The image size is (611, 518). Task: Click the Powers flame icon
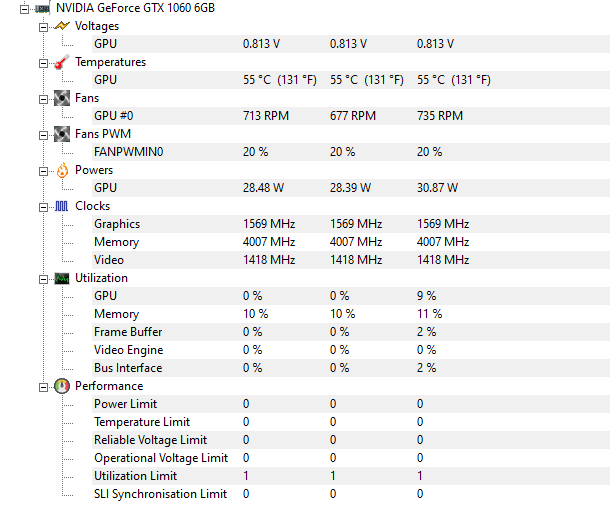tap(62, 170)
